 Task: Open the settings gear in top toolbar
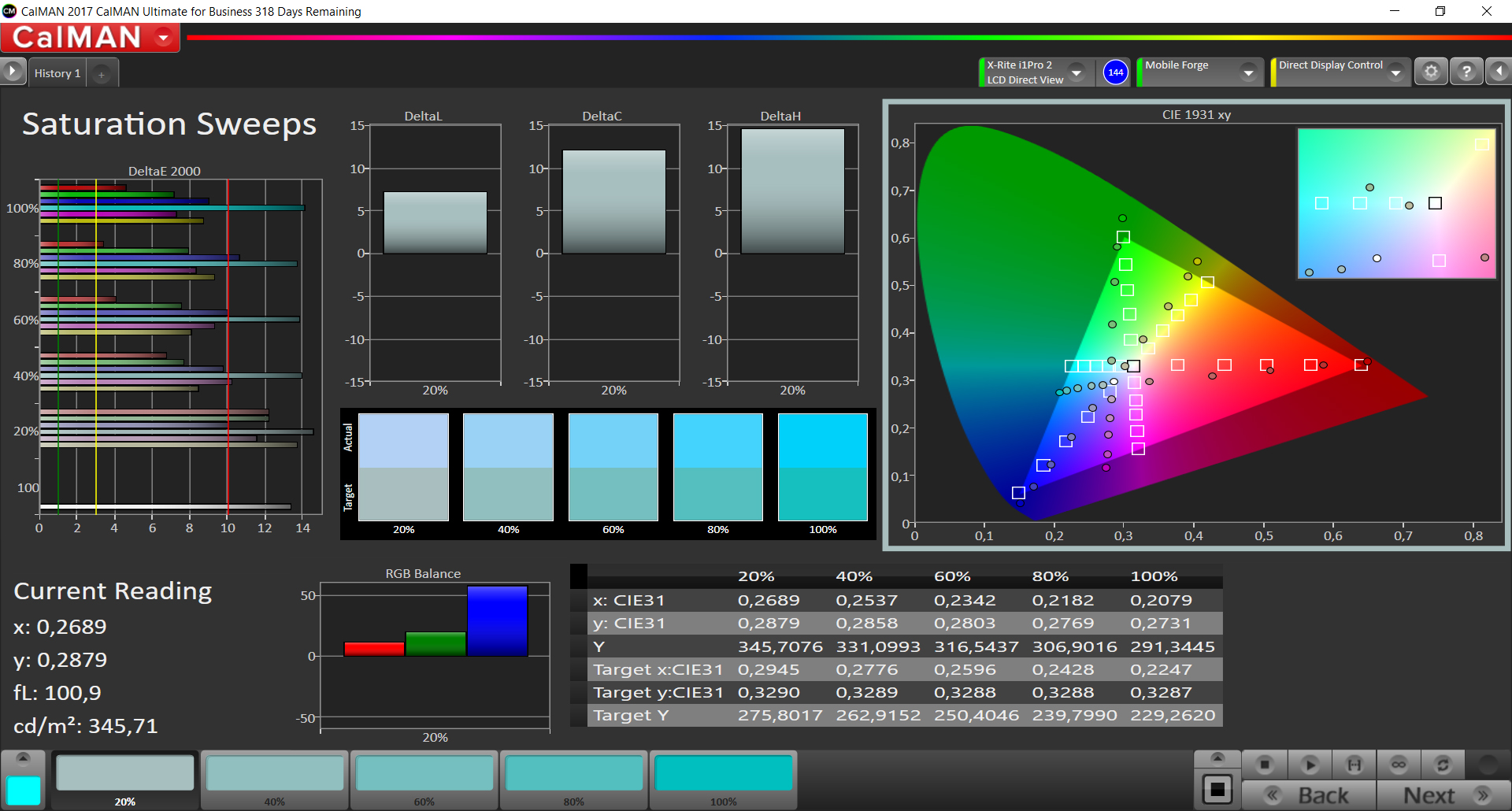pyautogui.click(x=1431, y=72)
